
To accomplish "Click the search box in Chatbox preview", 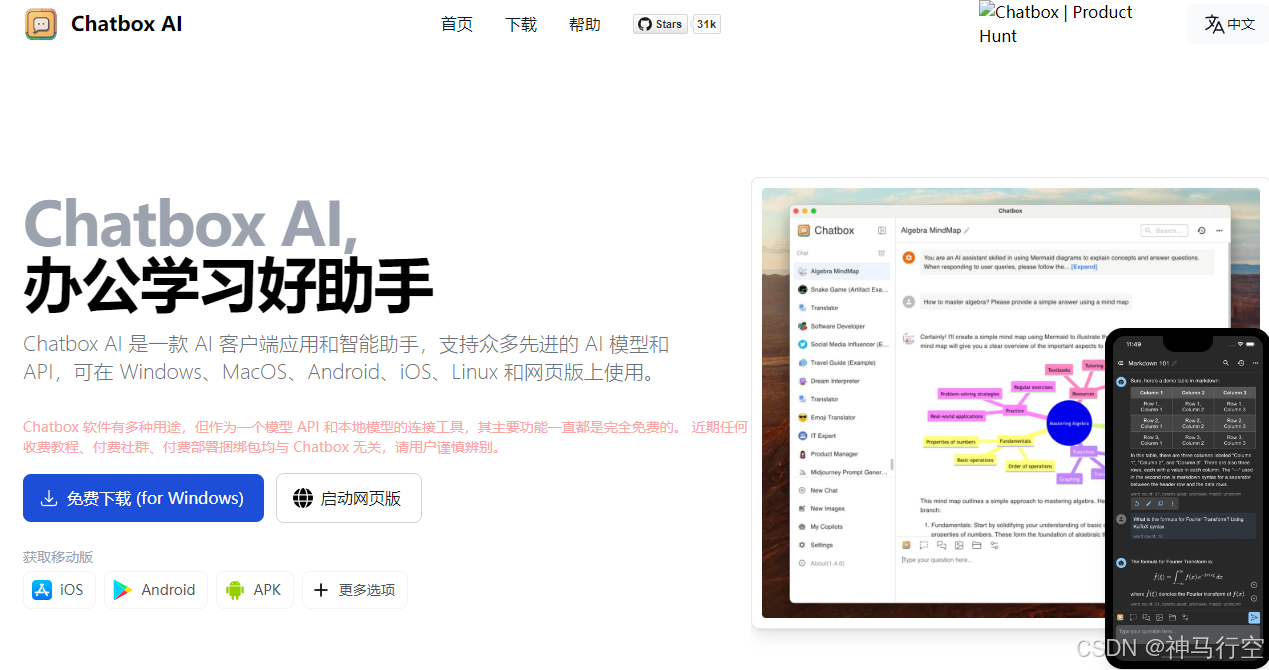I will pyautogui.click(x=1164, y=230).
